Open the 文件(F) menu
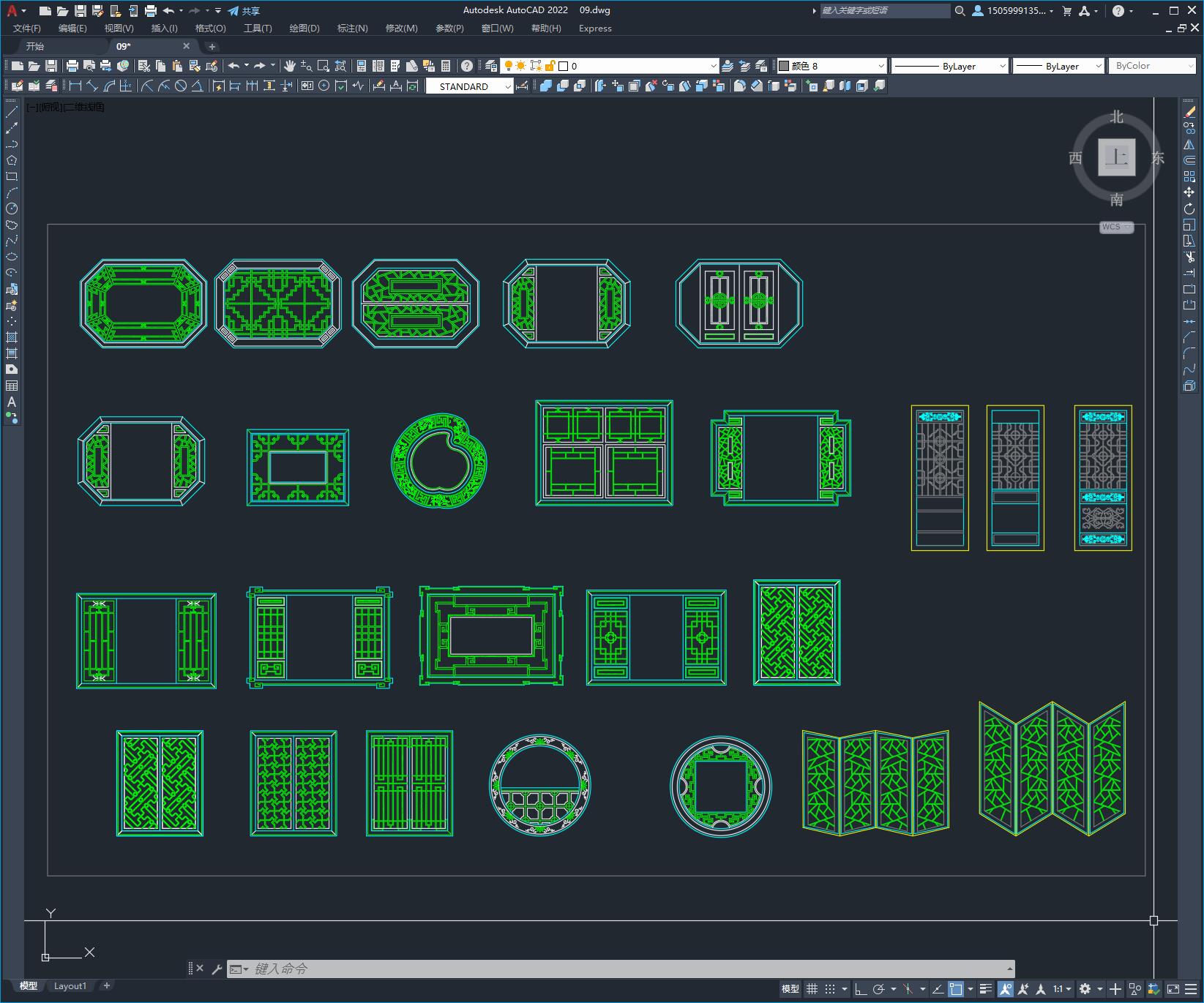This screenshot has width=1204, height=1003. pos(27,29)
